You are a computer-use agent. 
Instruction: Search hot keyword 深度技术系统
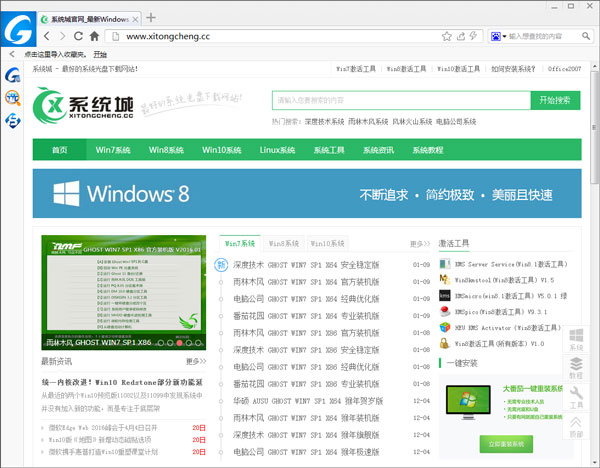click(324, 122)
